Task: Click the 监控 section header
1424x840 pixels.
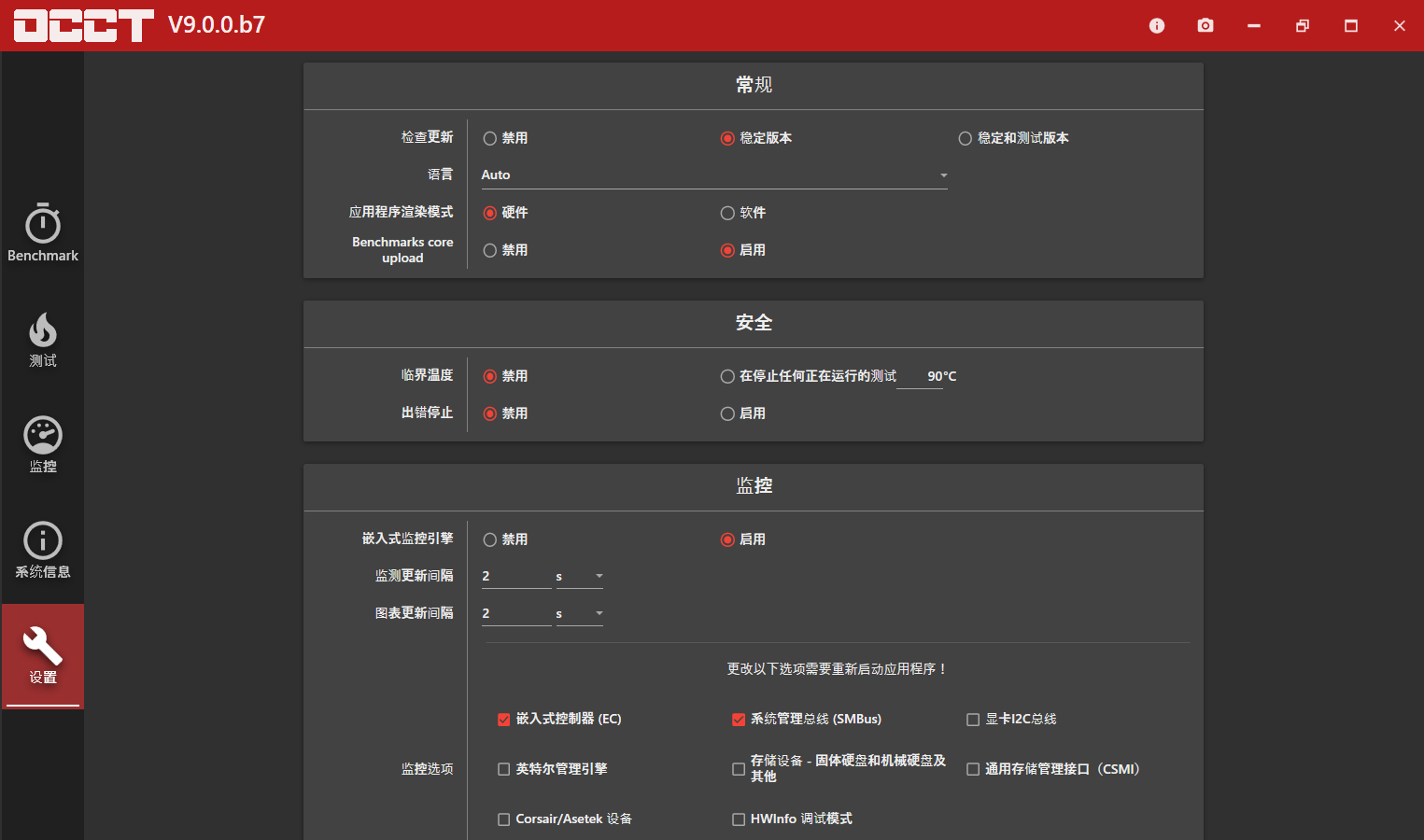Action: click(754, 486)
